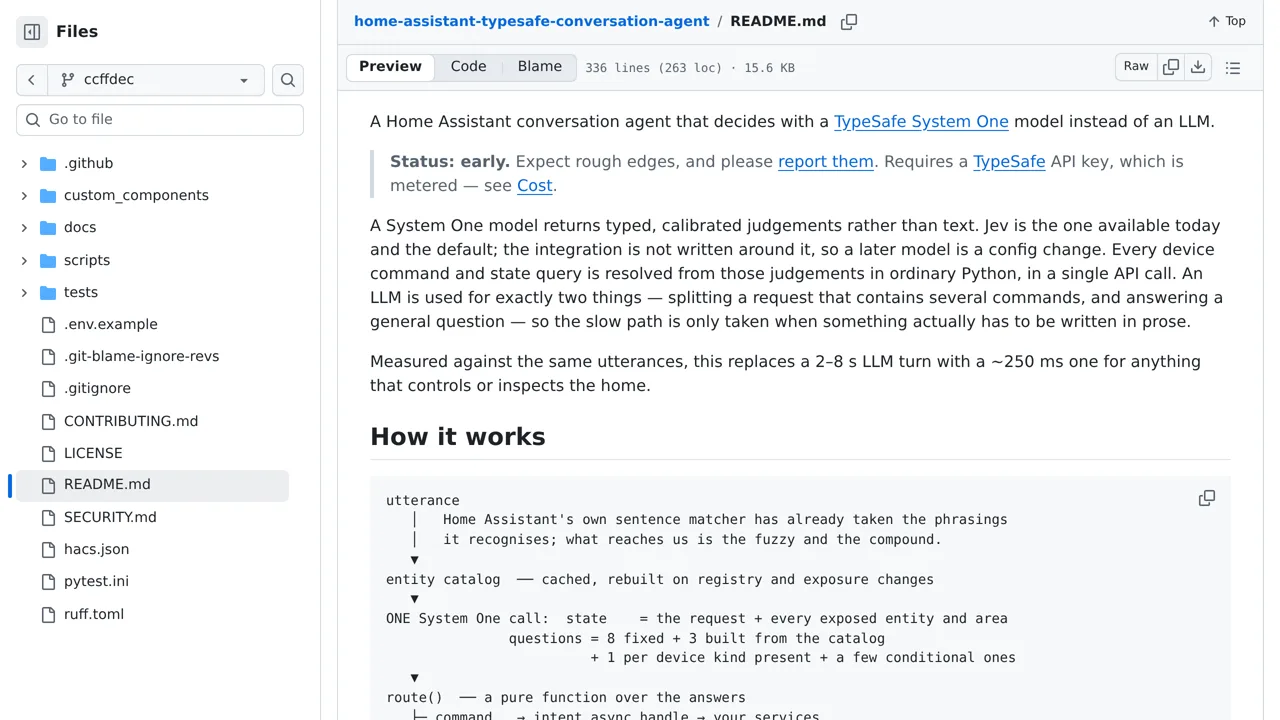Open the .gitignore file

97,388
